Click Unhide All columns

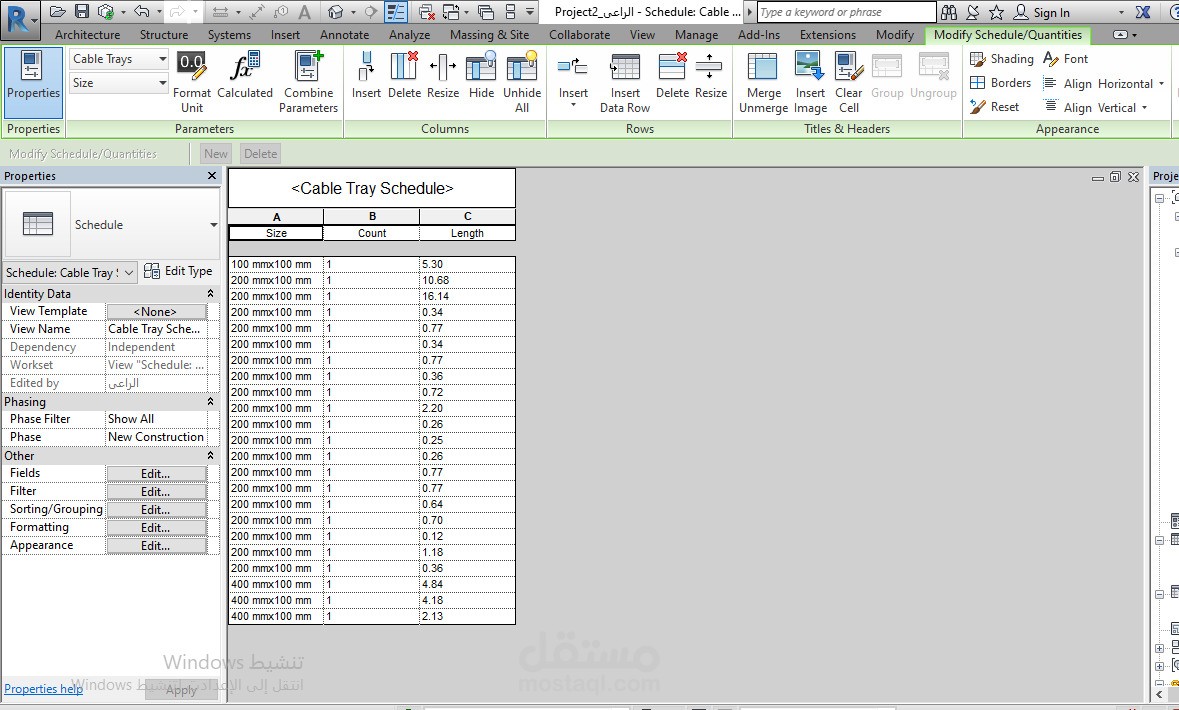coord(522,82)
